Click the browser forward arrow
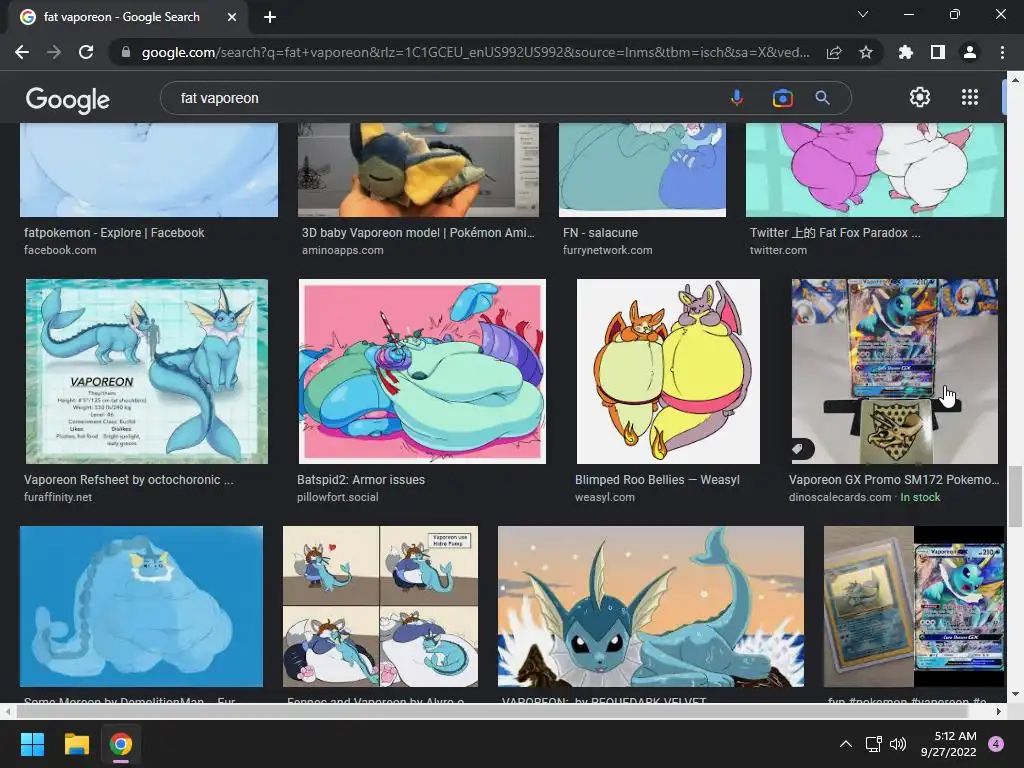The width and height of the screenshot is (1024, 768). [54, 52]
